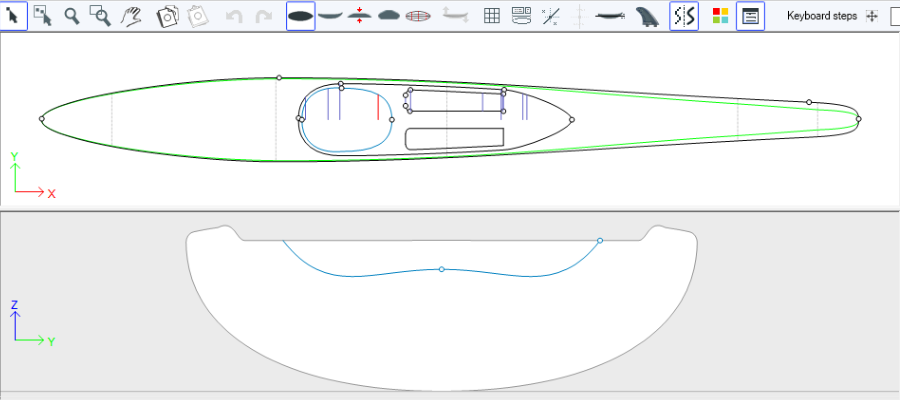Select the right node of blue cockpit curve
Screen dimensions: 900x400
391,119
